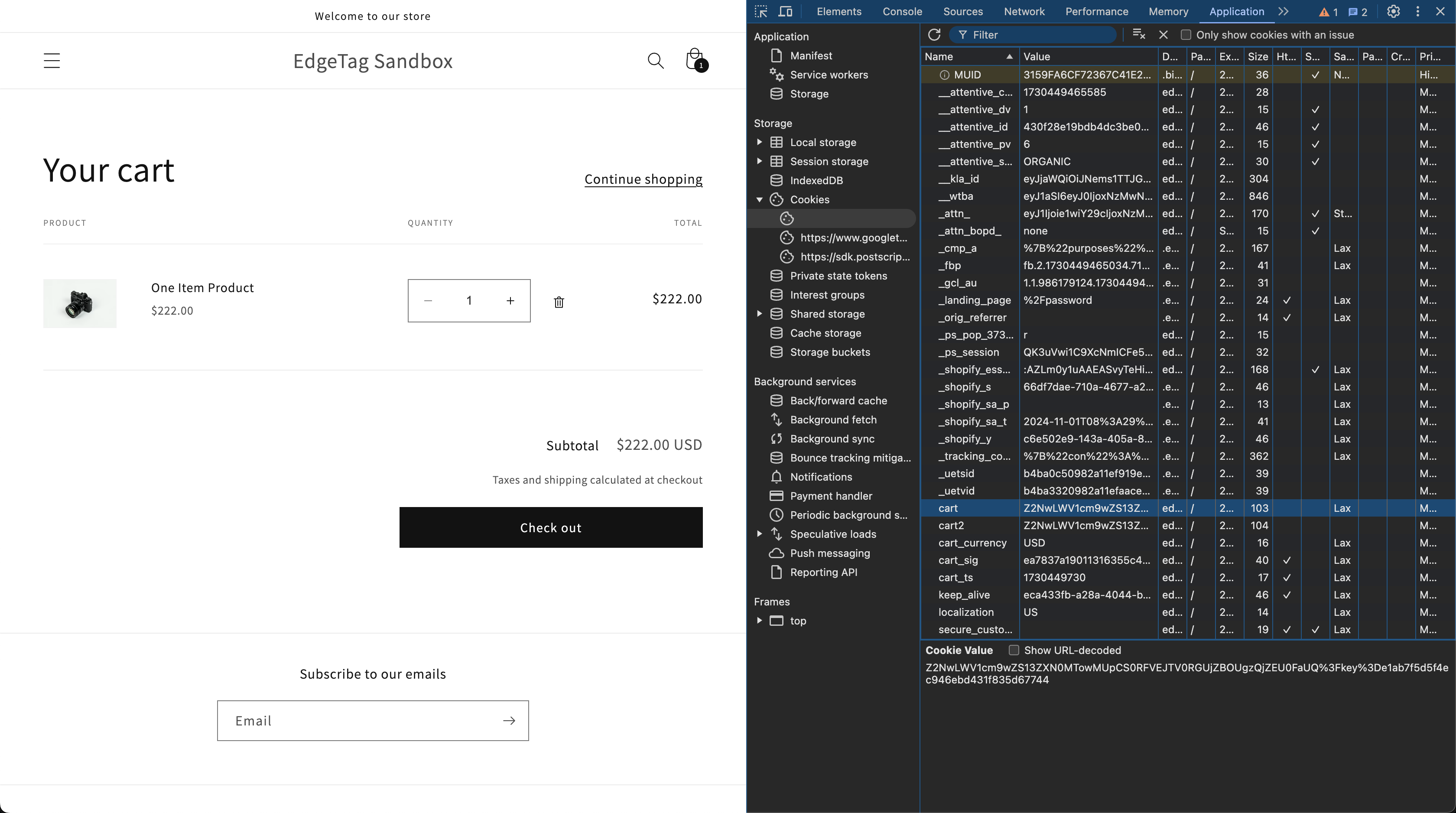
Task: Click 'Continue shopping' link
Action: coord(644,178)
